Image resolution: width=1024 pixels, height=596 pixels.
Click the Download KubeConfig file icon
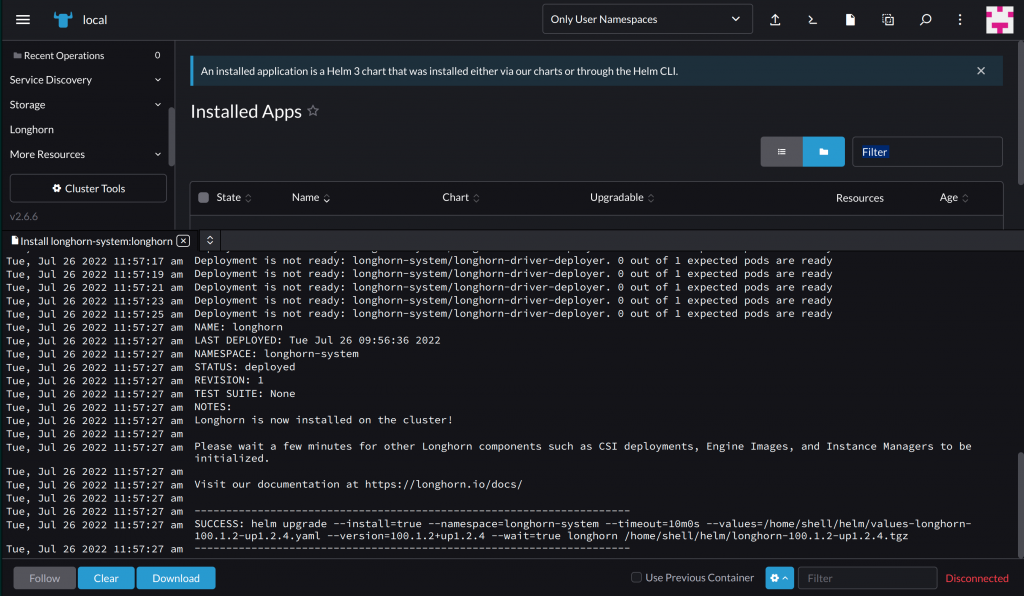click(850, 20)
